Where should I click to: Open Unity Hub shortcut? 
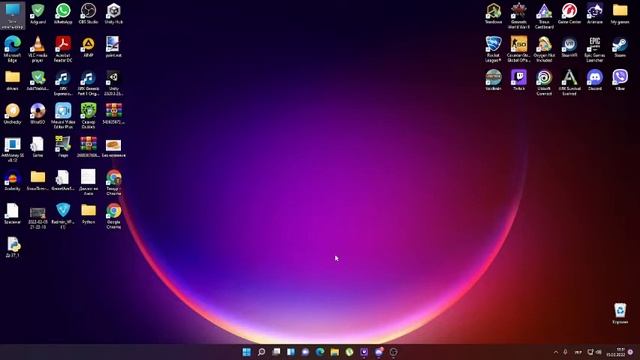[x=113, y=14]
